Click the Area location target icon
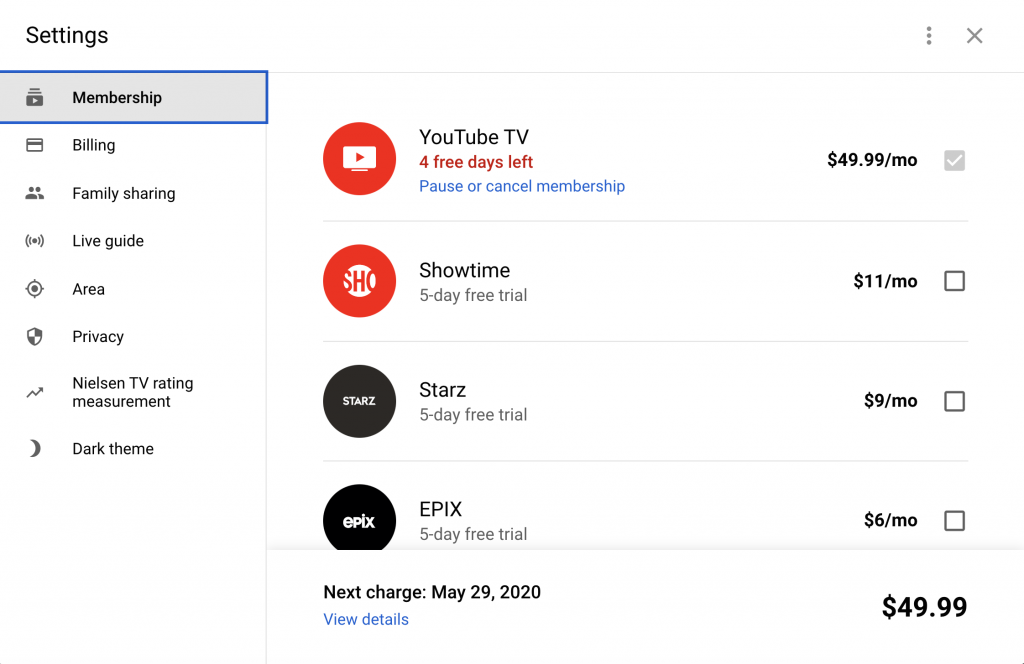Image resolution: width=1024 pixels, height=664 pixels. pos(35,289)
